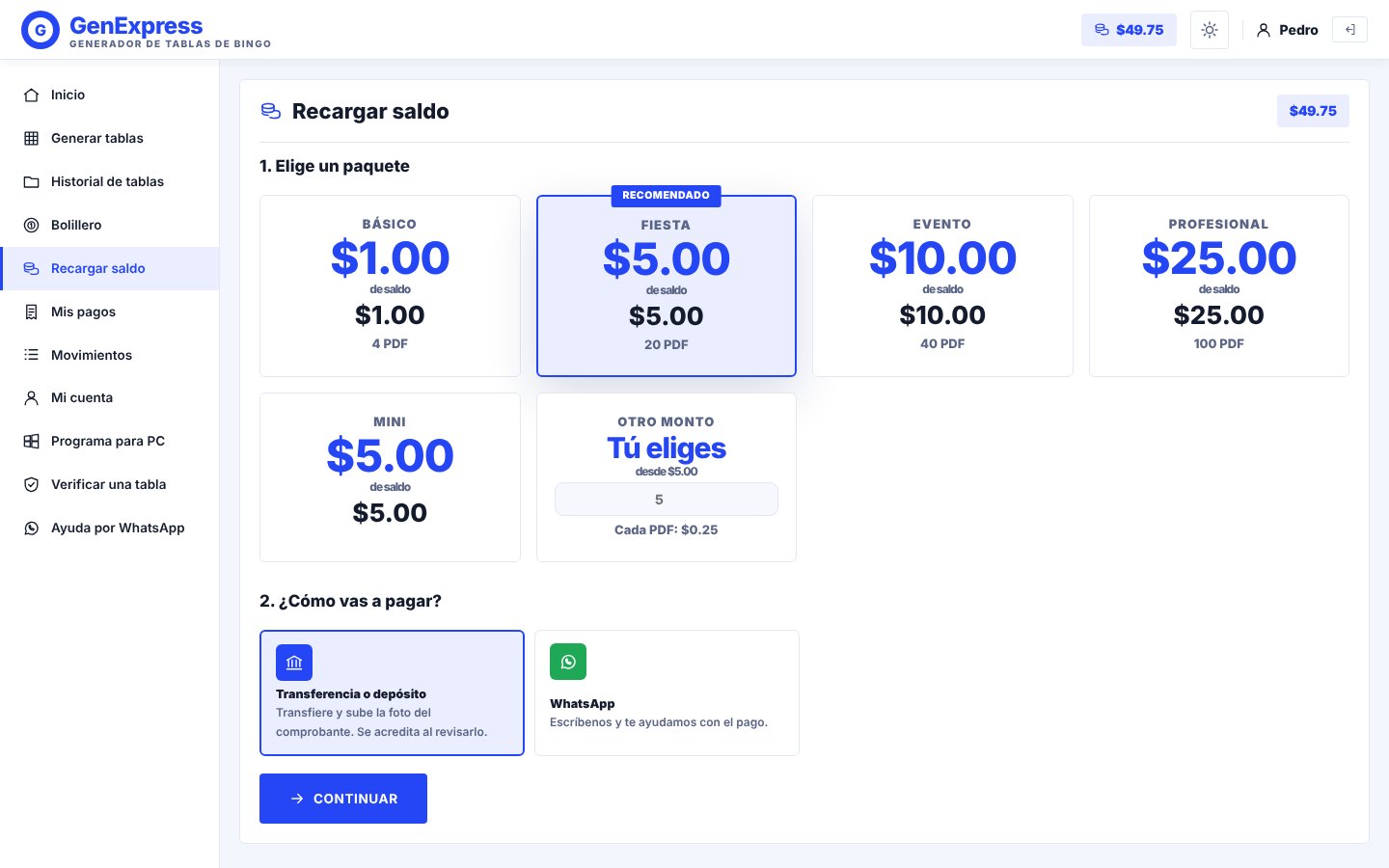Viewport: 1389px width, 868px height.
Task: Click the shield icon beside Verificar una tabla
Action: click(32, 484)
